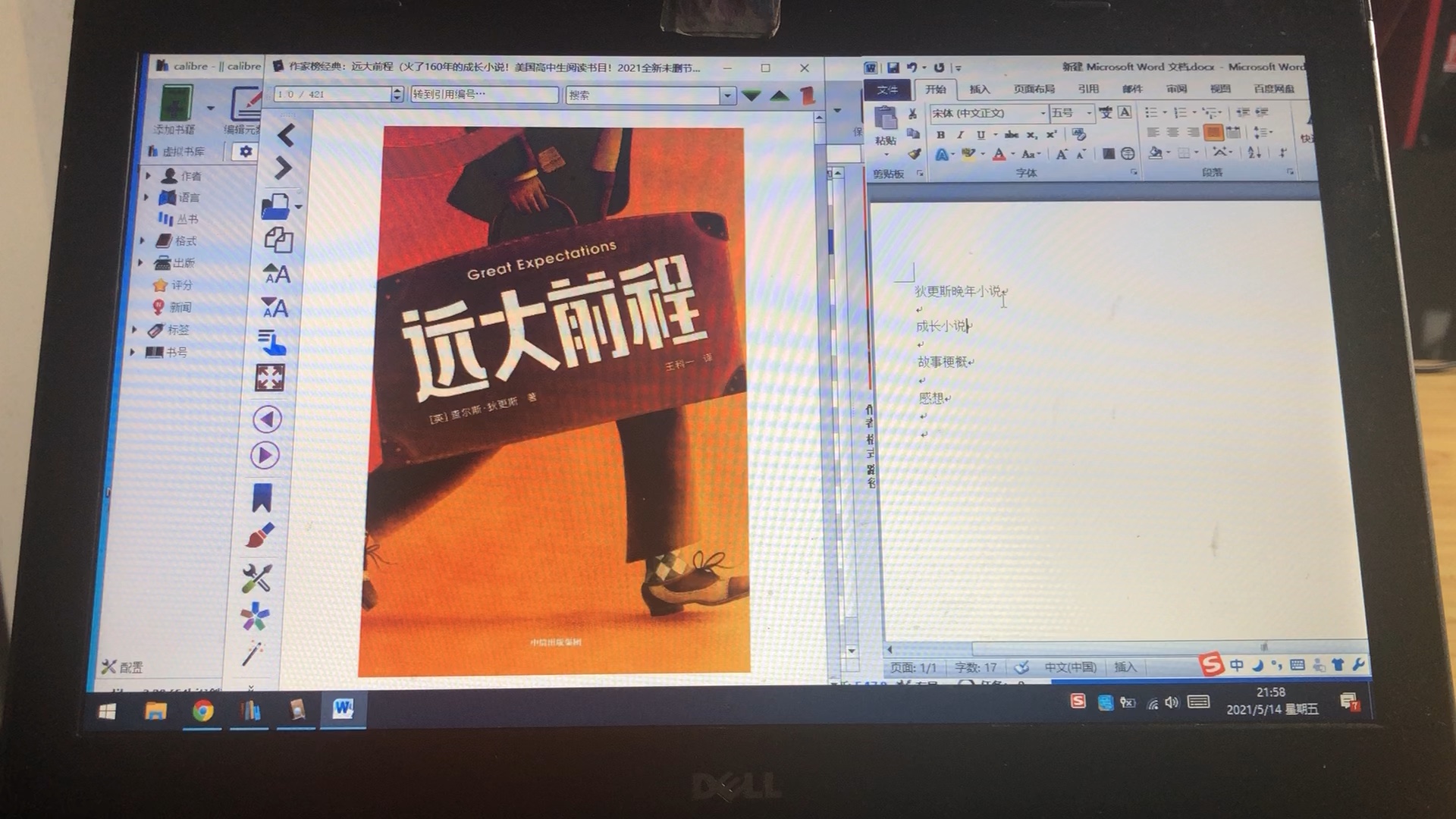
Task: Toggle Bold in Word
Action: pyautogui.click(x=940, y=135)
